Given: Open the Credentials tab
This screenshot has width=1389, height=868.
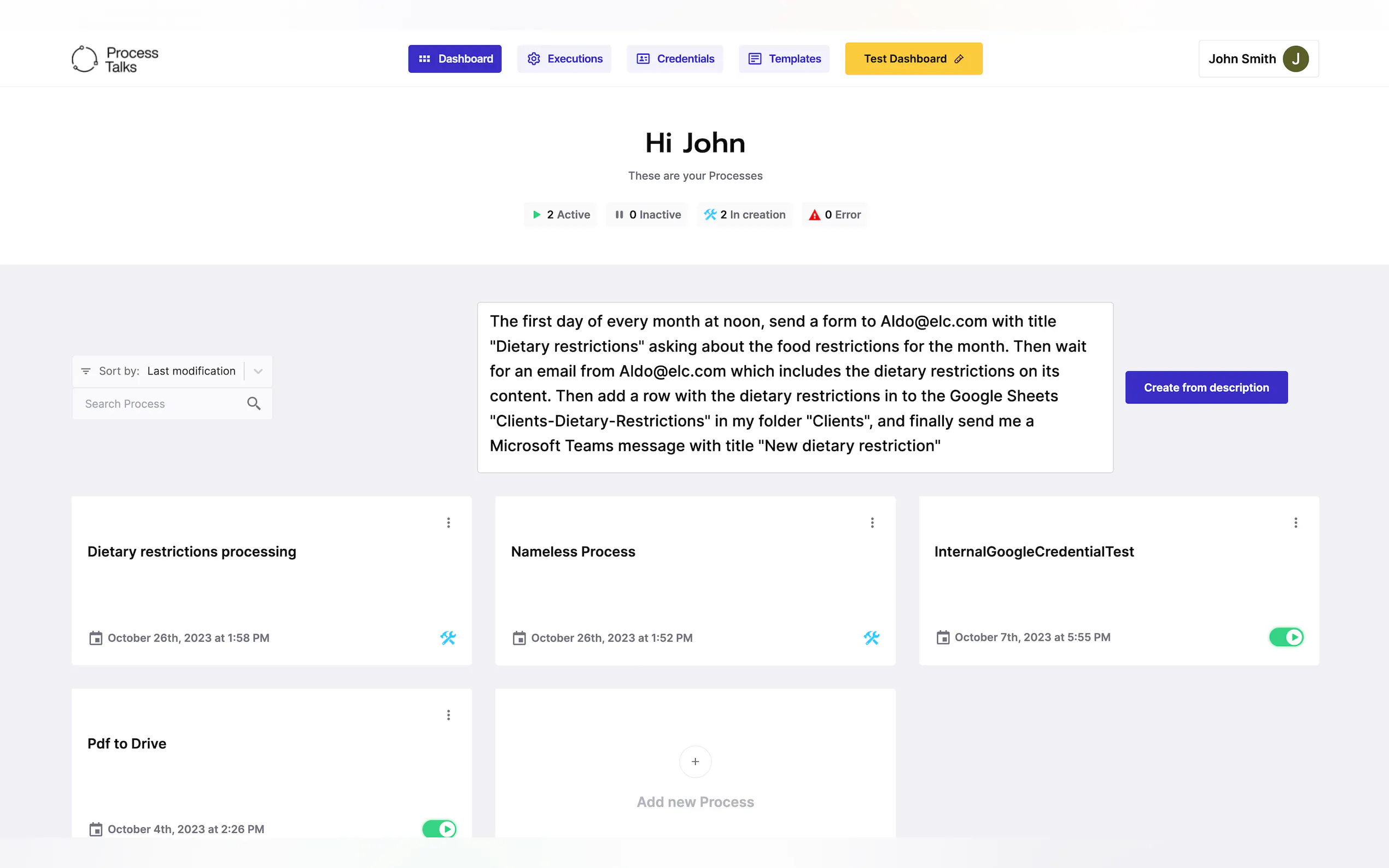Looking at the screenshot, I should [675, 59].
